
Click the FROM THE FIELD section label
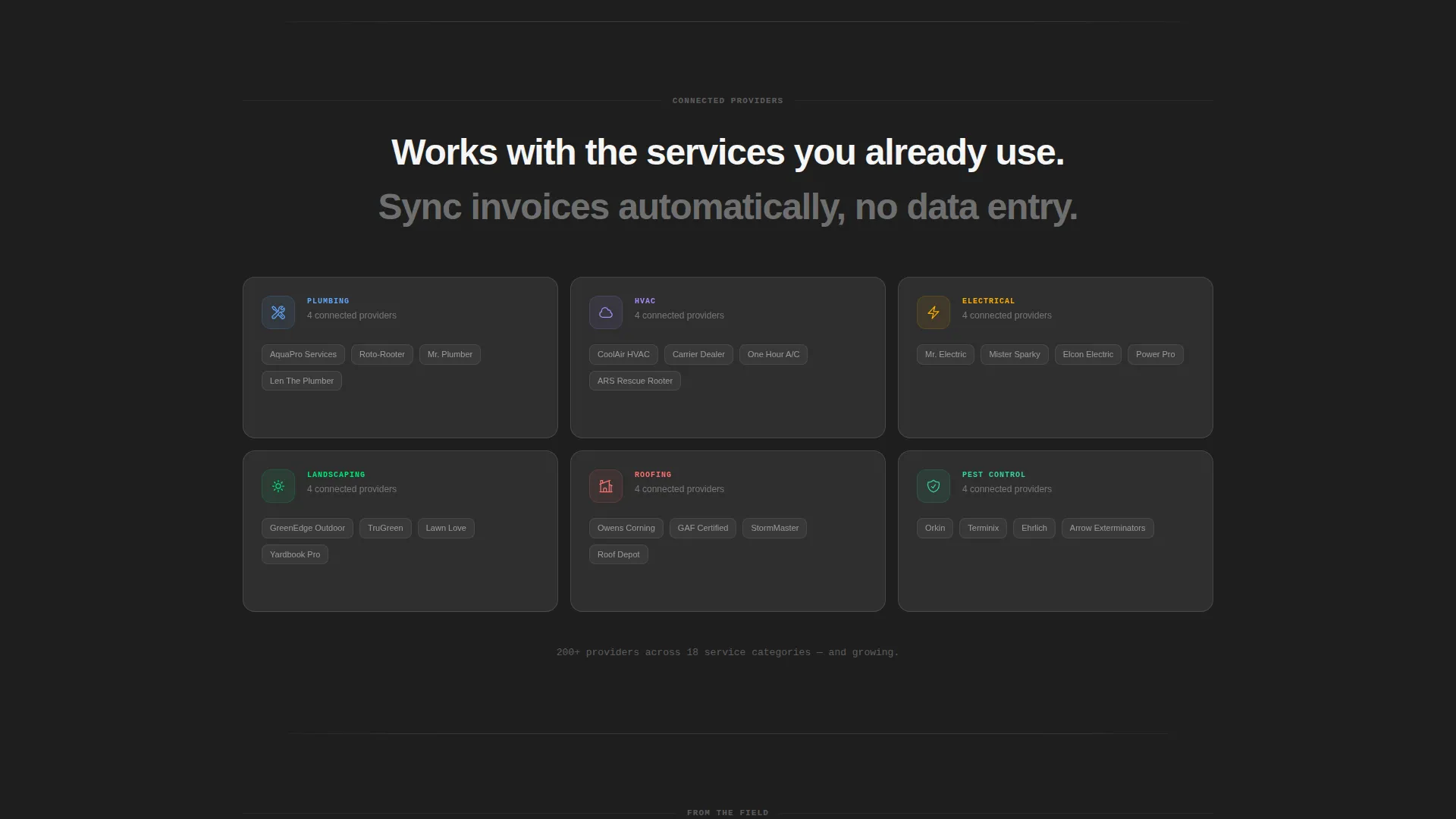tap(728, 813)
